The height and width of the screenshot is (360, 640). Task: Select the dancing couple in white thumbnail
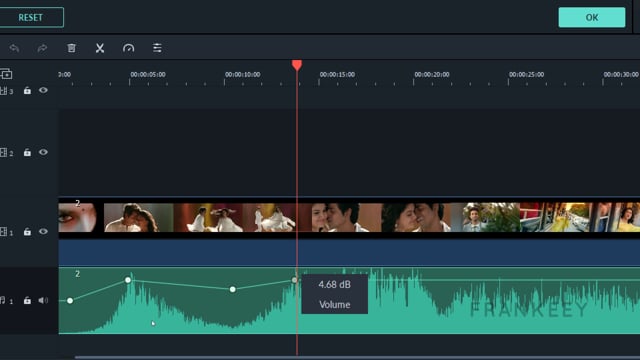208,218
